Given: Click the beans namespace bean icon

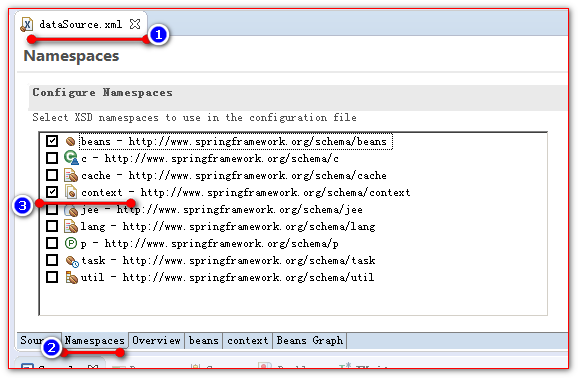Looking at the screenshot, I should point(70,141).
